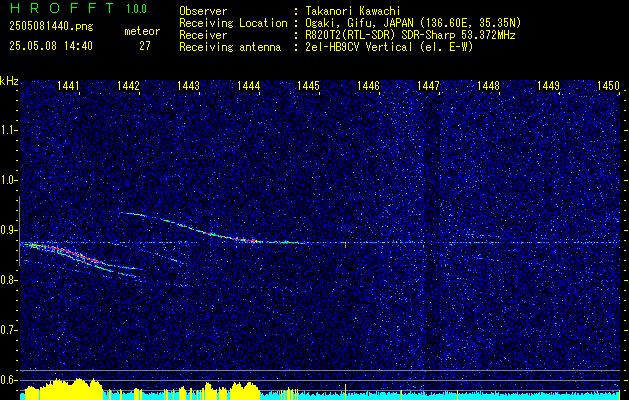Image resolution: width=629 pixels, height=400 pixels.
Task: Click the red spike on carrier line after 1445
Action: [x=345, y=244]
